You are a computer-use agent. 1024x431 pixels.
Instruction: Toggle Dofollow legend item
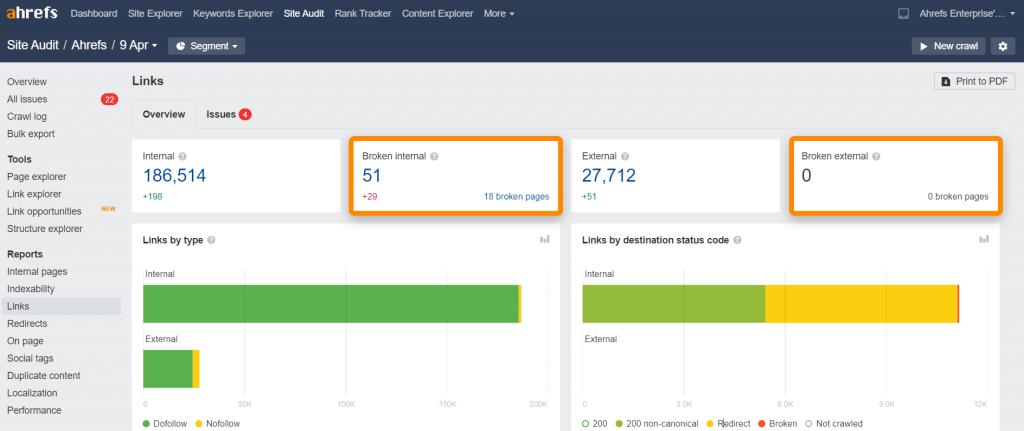(x=169, y=424)
